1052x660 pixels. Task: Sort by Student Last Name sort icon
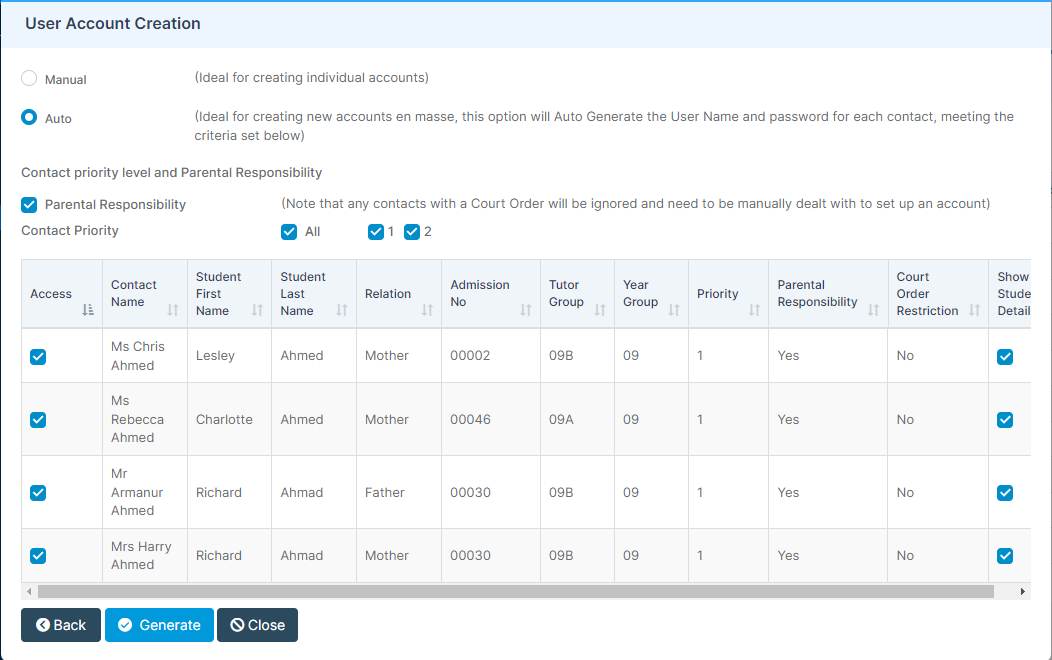click(342, 310)
